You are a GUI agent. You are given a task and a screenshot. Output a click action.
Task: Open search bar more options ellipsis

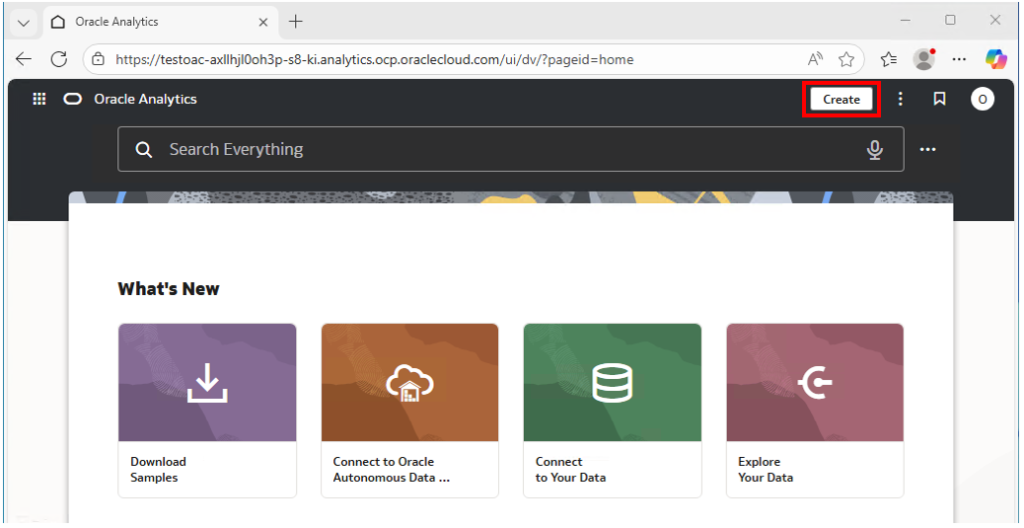[x=928, y=149]
